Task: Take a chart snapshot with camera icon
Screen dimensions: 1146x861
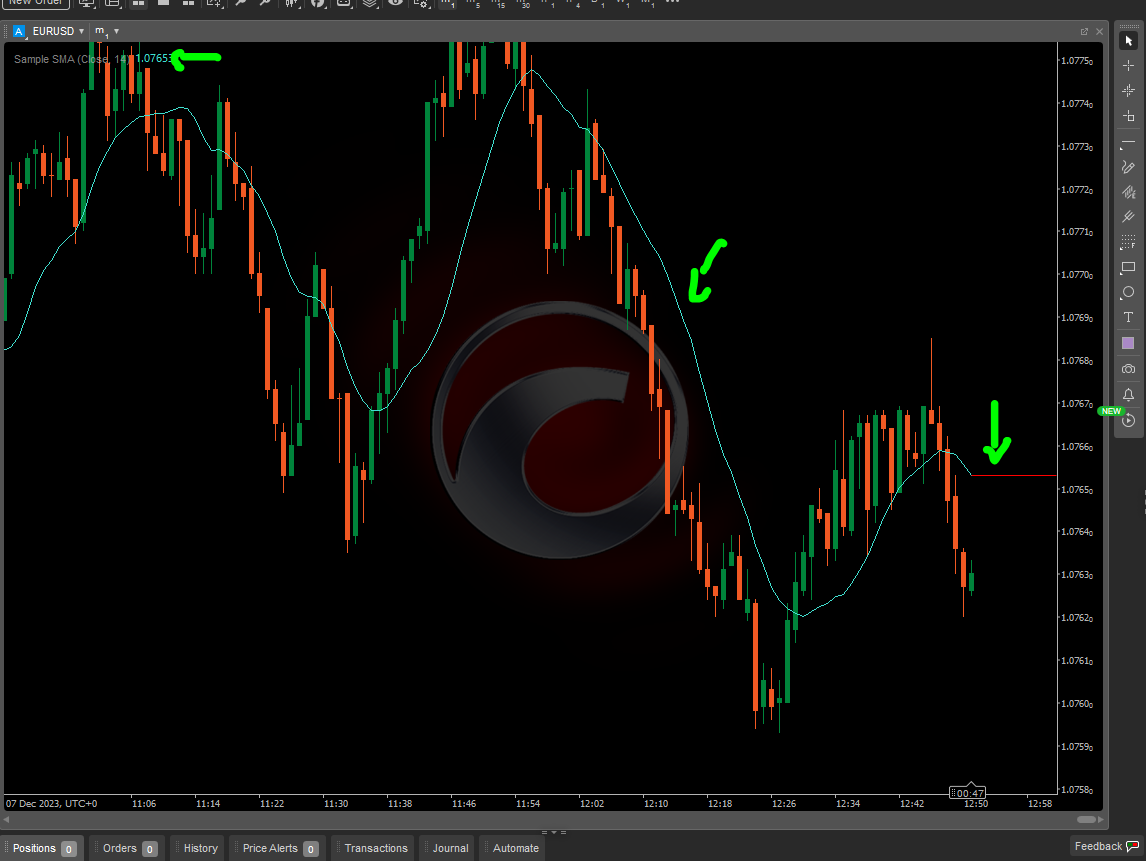Action: [1128, 369]
